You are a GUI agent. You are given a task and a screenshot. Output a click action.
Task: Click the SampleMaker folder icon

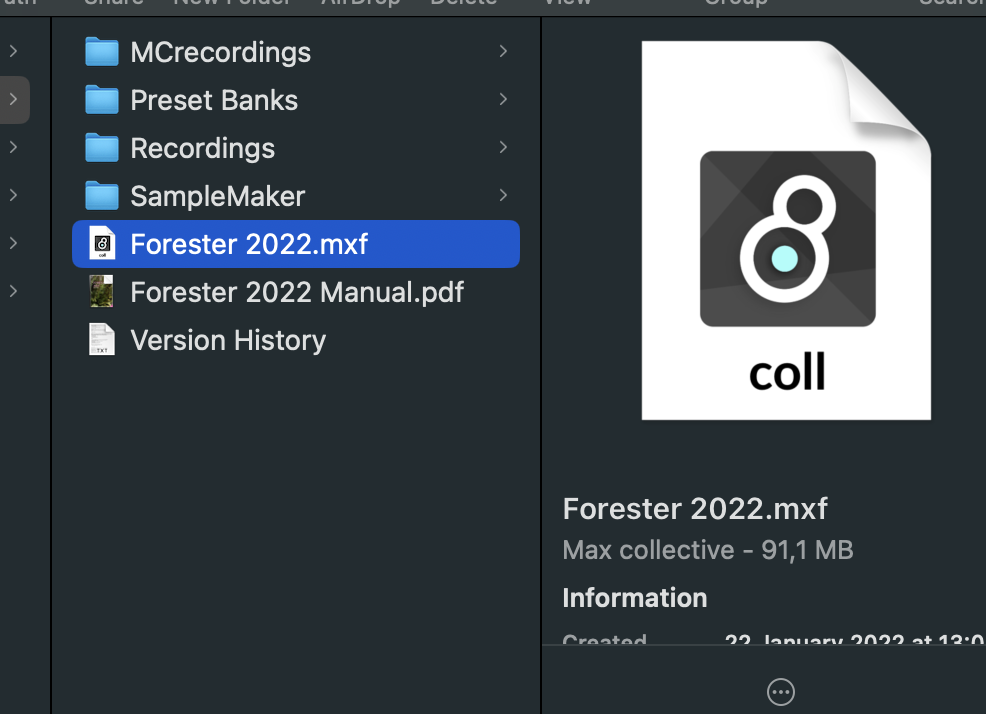coord(102,196)
